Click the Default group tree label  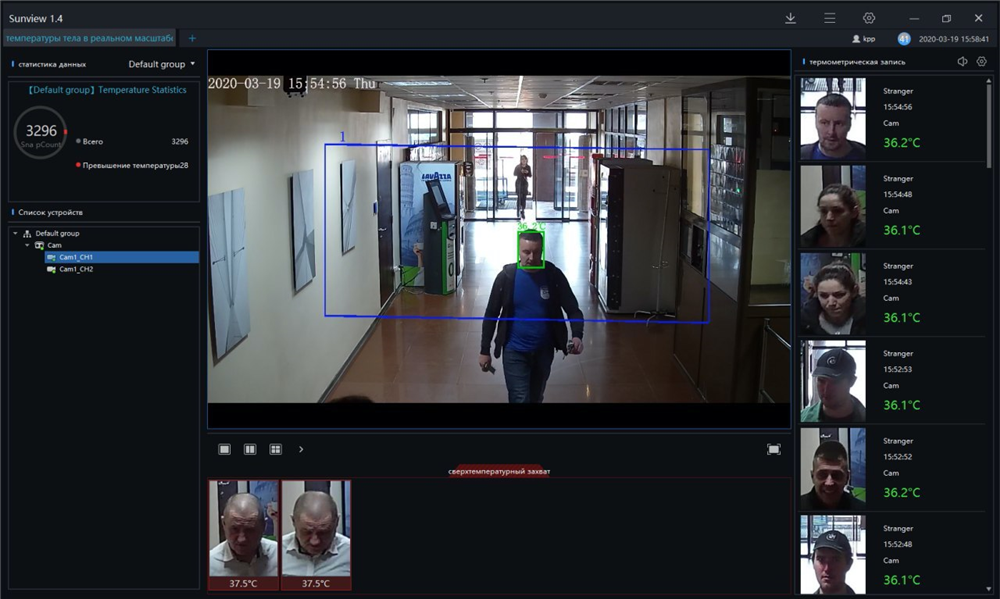[57, 233]
